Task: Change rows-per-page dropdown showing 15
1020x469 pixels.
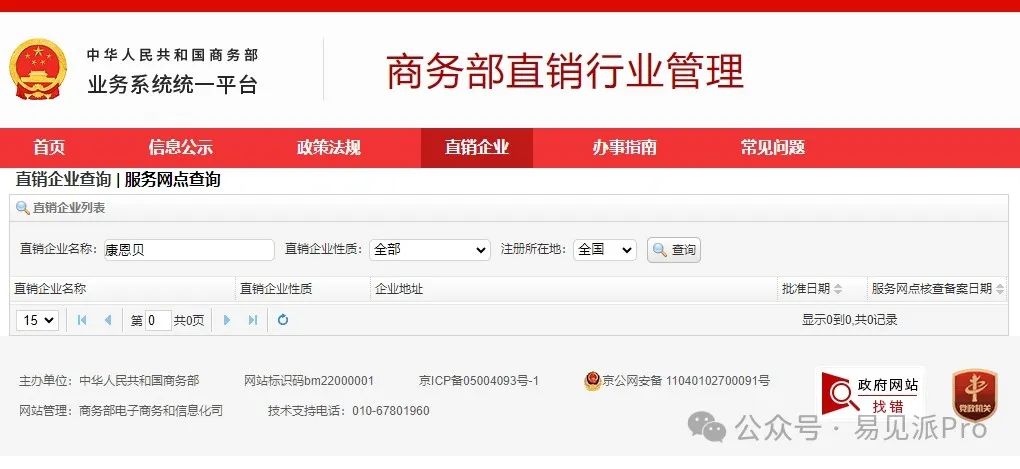Action: [38, 320]
